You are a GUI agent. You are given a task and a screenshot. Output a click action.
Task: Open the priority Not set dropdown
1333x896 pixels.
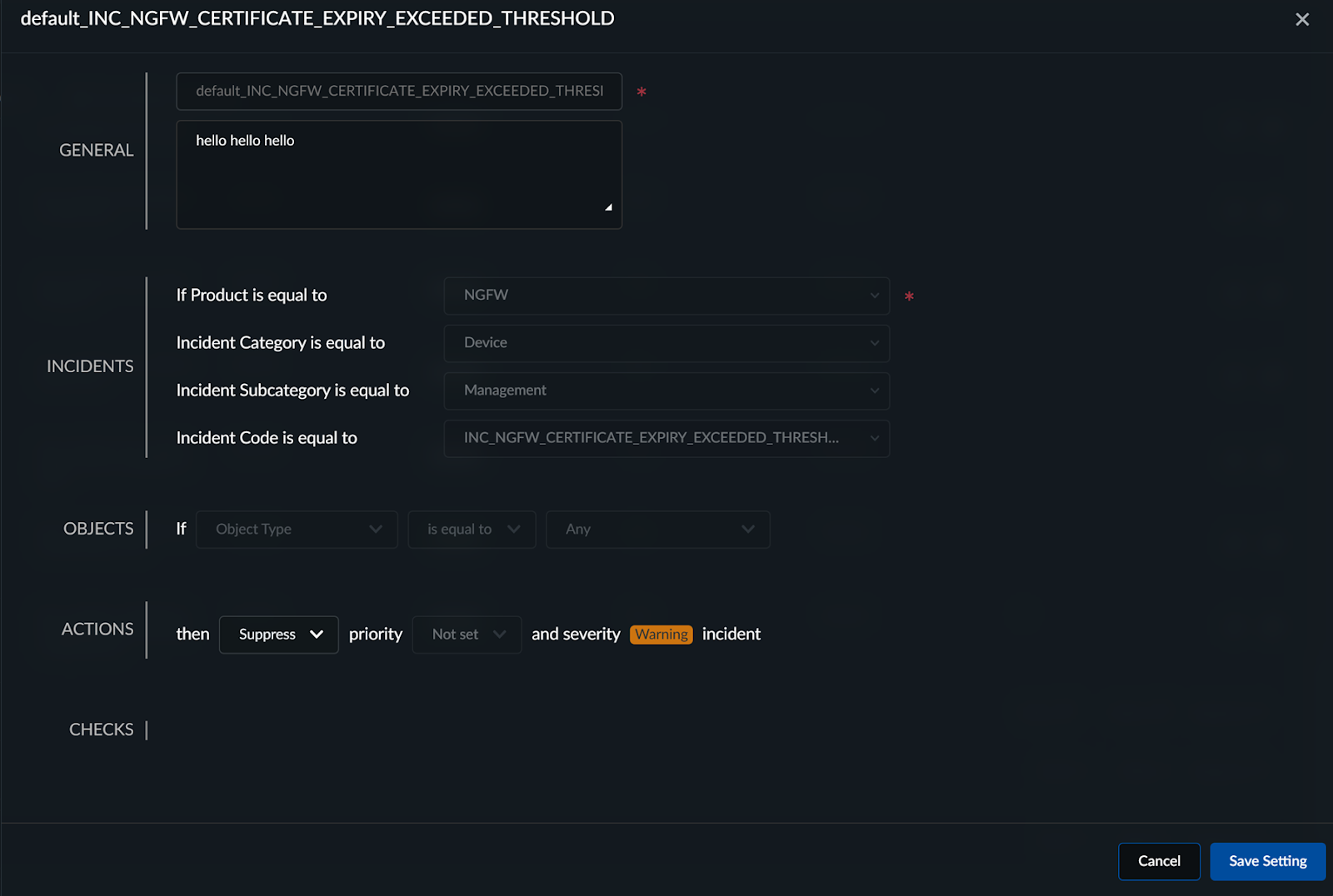[467, 635]
